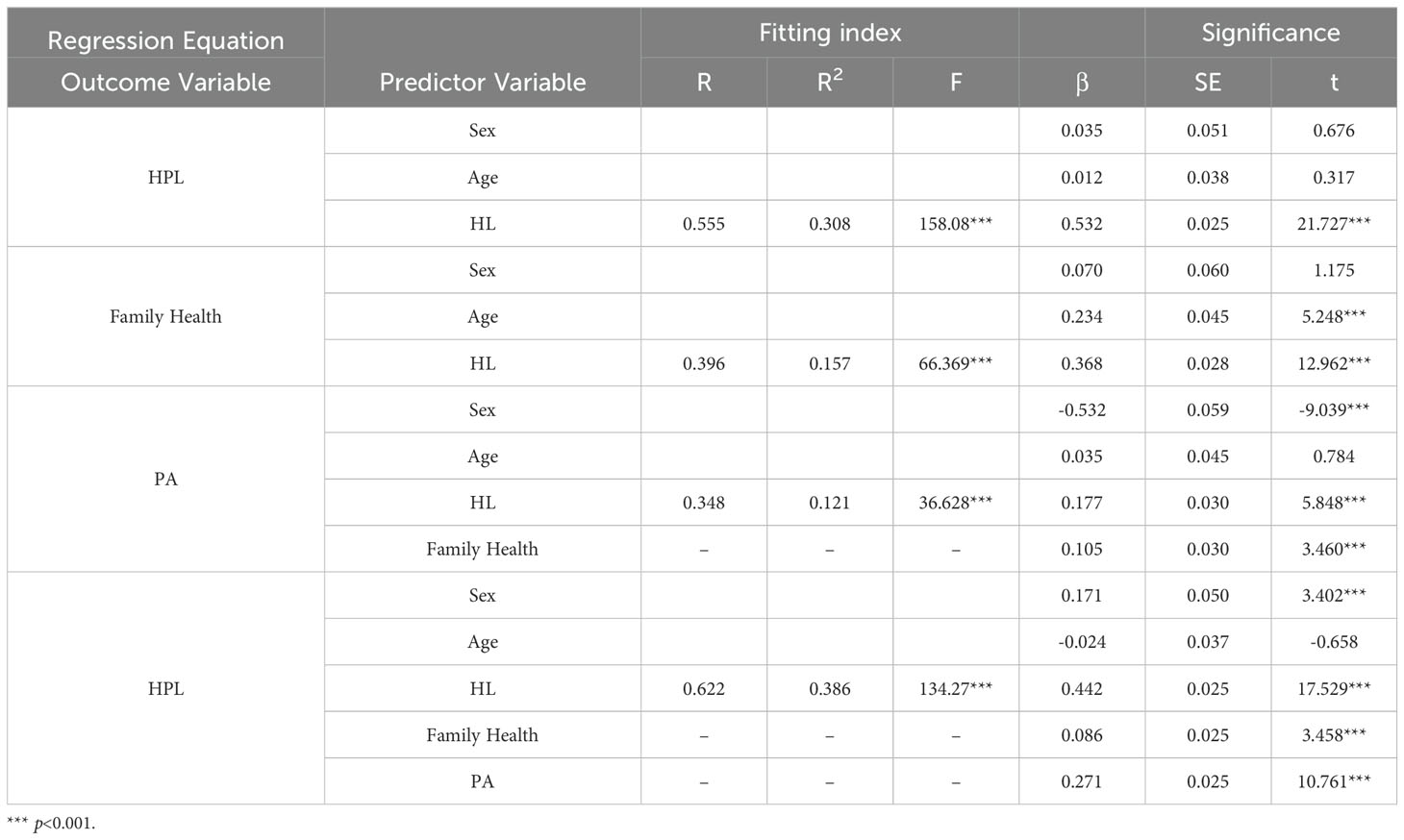Click the PA outcome variable cell
Viewport: 1404px width, 840px height.
click(165, 479)
